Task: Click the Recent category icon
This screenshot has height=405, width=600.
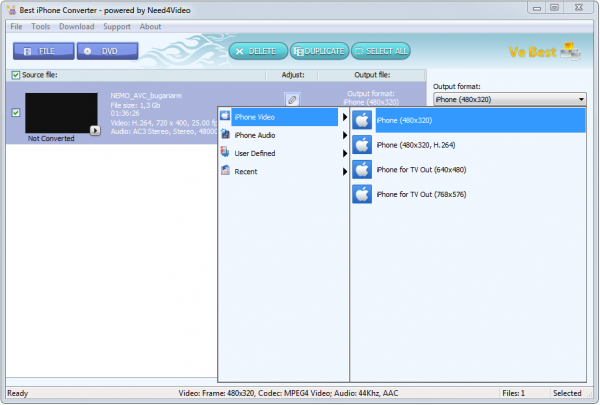Action: point(225,170)
